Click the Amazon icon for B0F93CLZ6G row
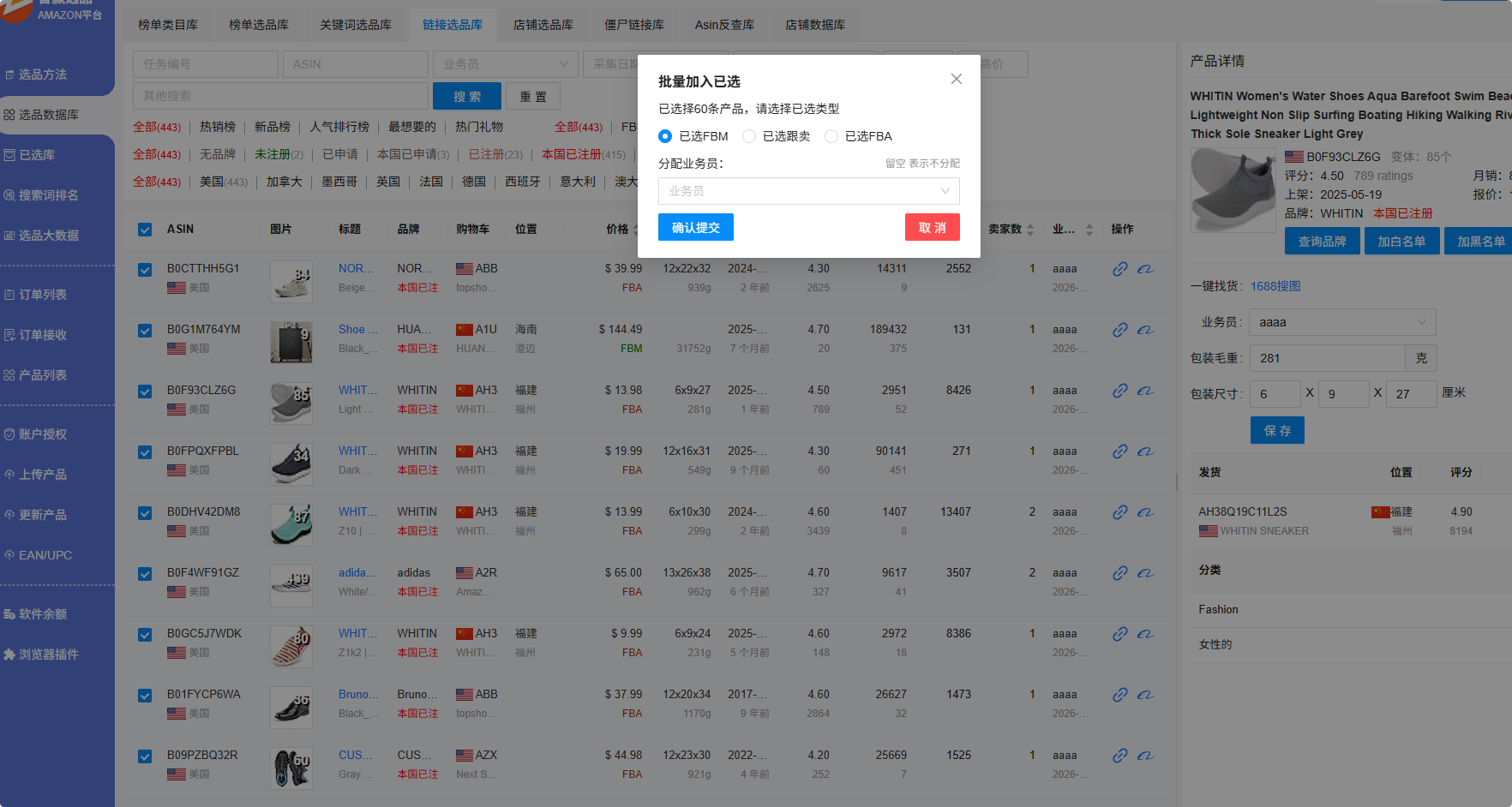1512x807 pixels. pyautogui.click(x=1145, y=391)
